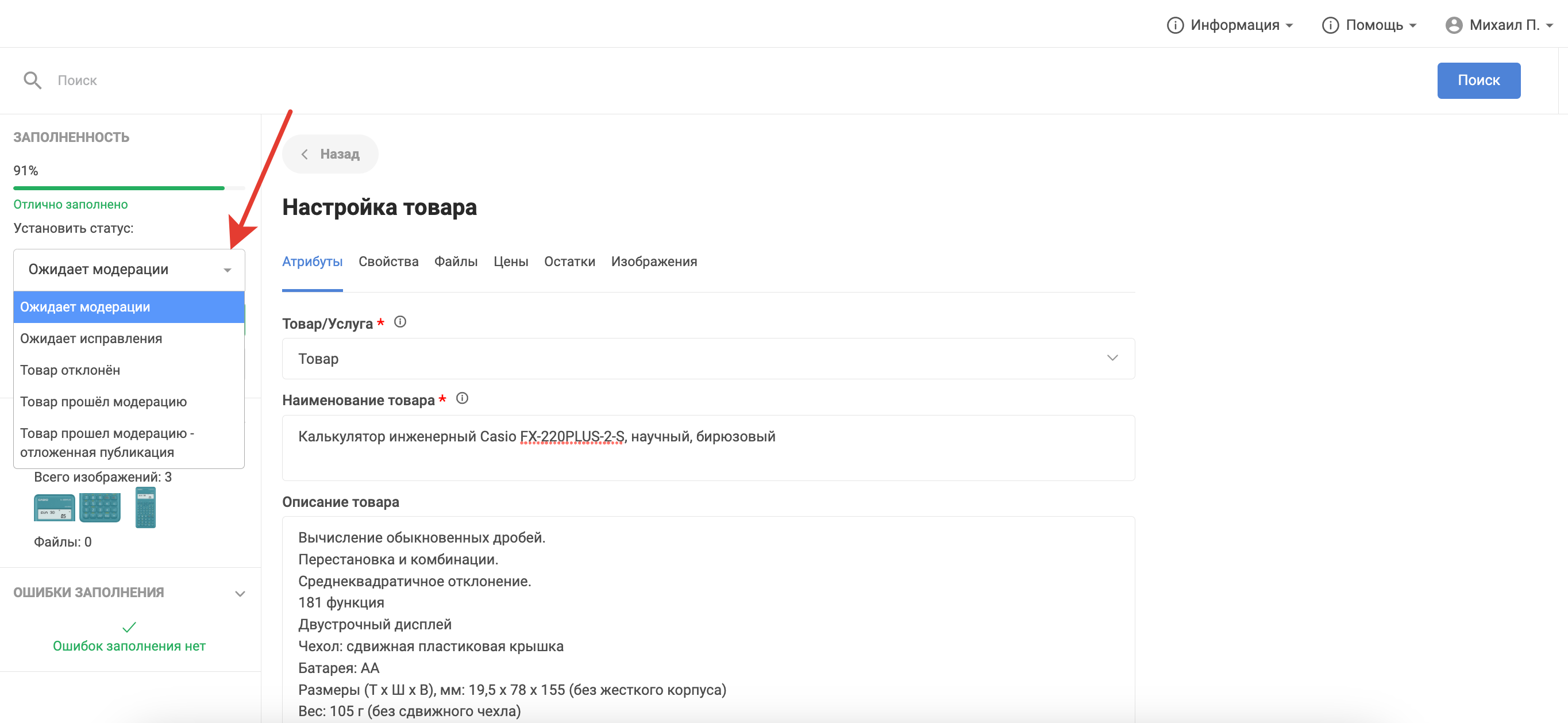1568x723 pixels.
Task: Click the tall vertical calculator thumbnail
Action: coord(145,507)
